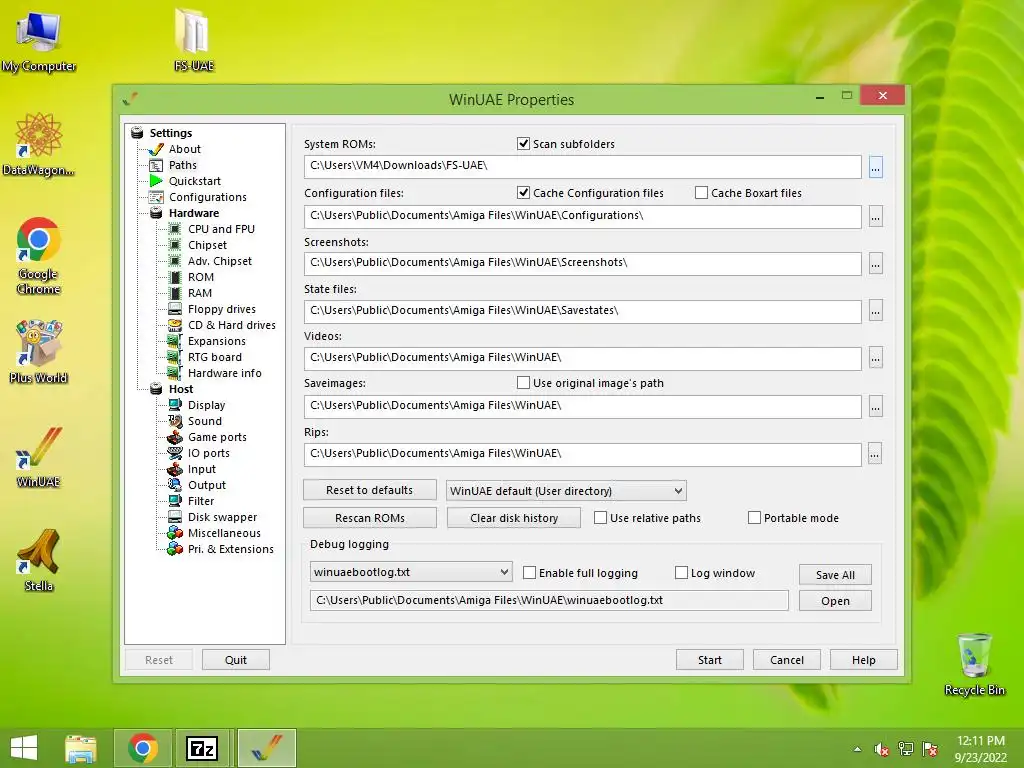Select the Paths icon in sidebar
The height and width of the screenshot is (768, 1024).
tap(156, 165)
